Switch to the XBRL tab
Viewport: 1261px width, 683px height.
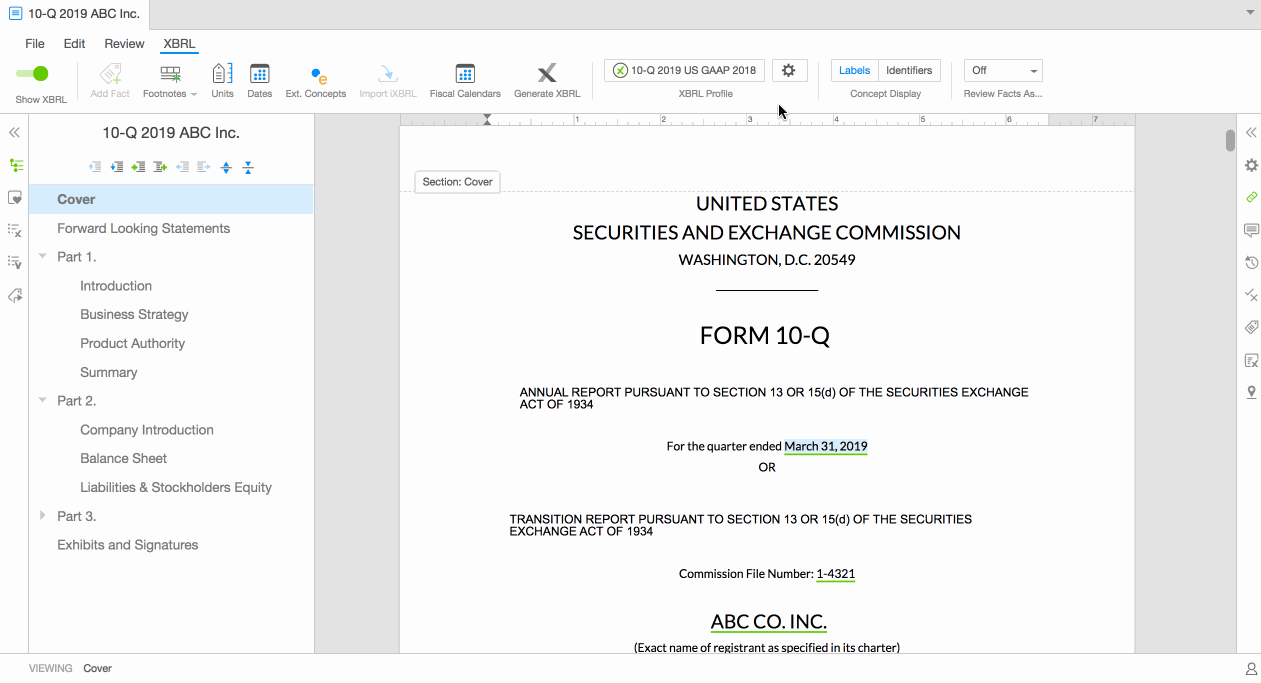pos(178,43)
